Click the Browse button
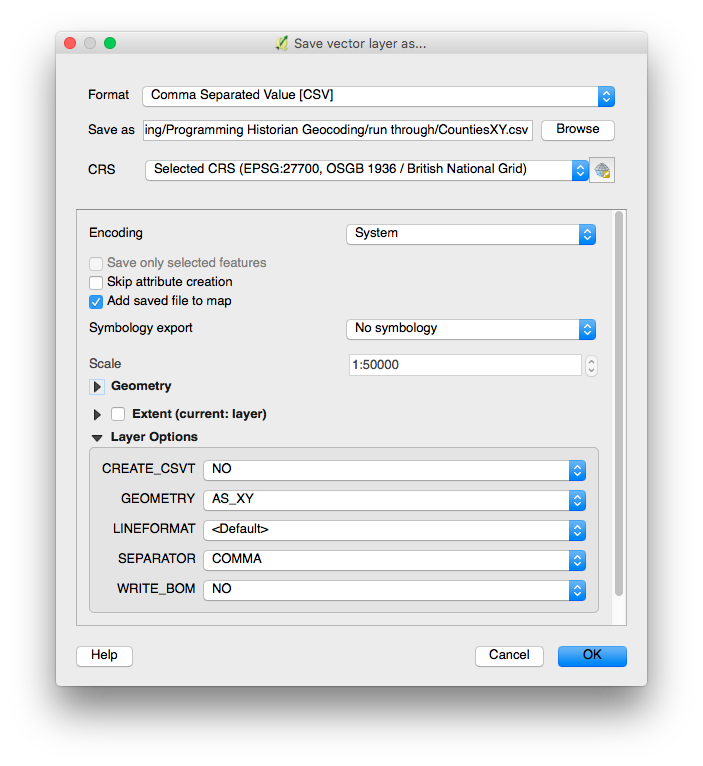703x766 pixels. (x=577, y=130)
